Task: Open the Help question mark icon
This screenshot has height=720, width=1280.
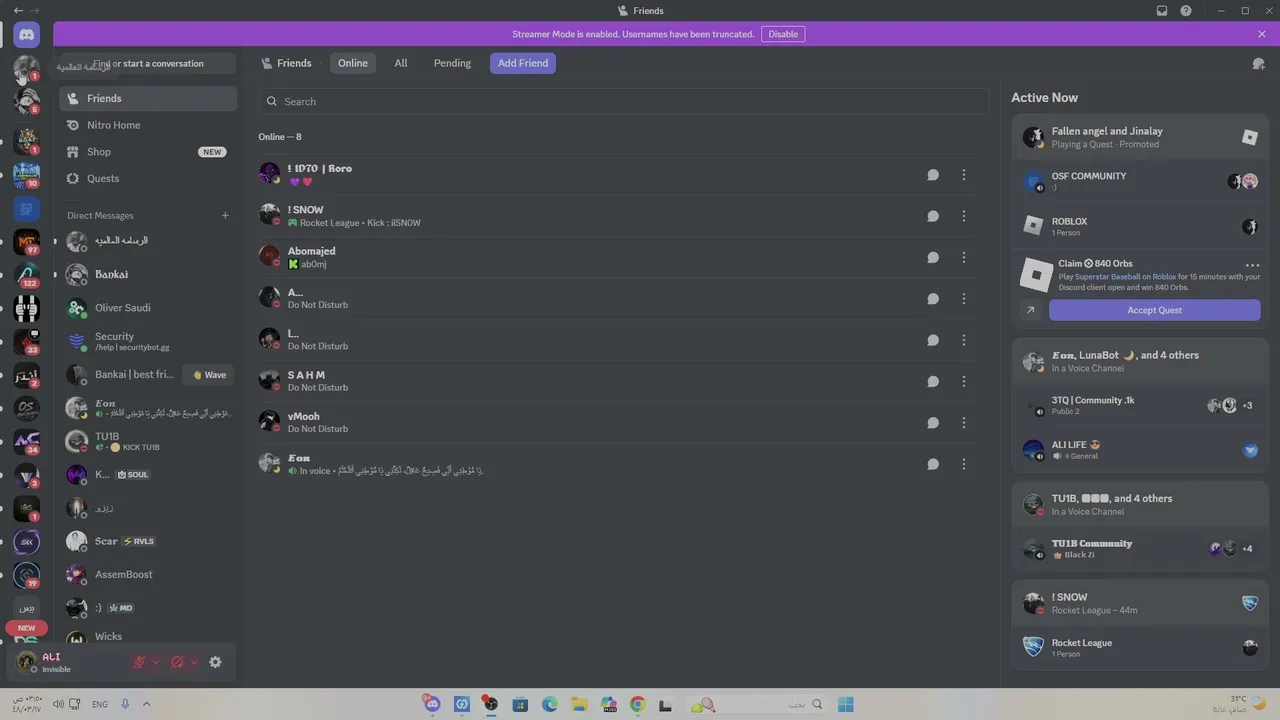Action: 1186,11
